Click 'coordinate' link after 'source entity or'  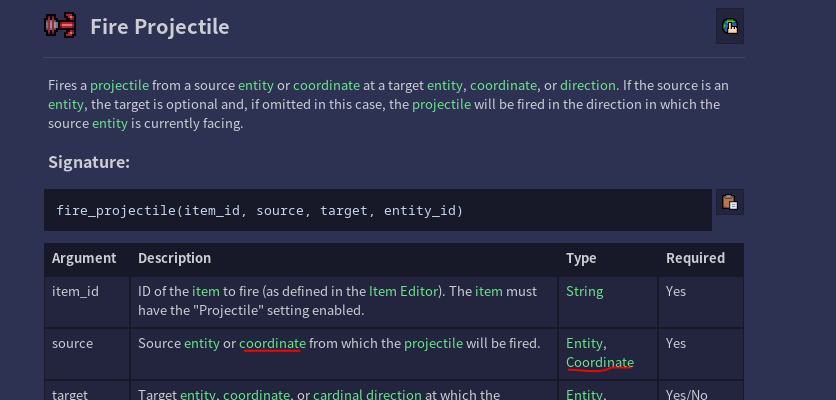click(x=326, y=85)
